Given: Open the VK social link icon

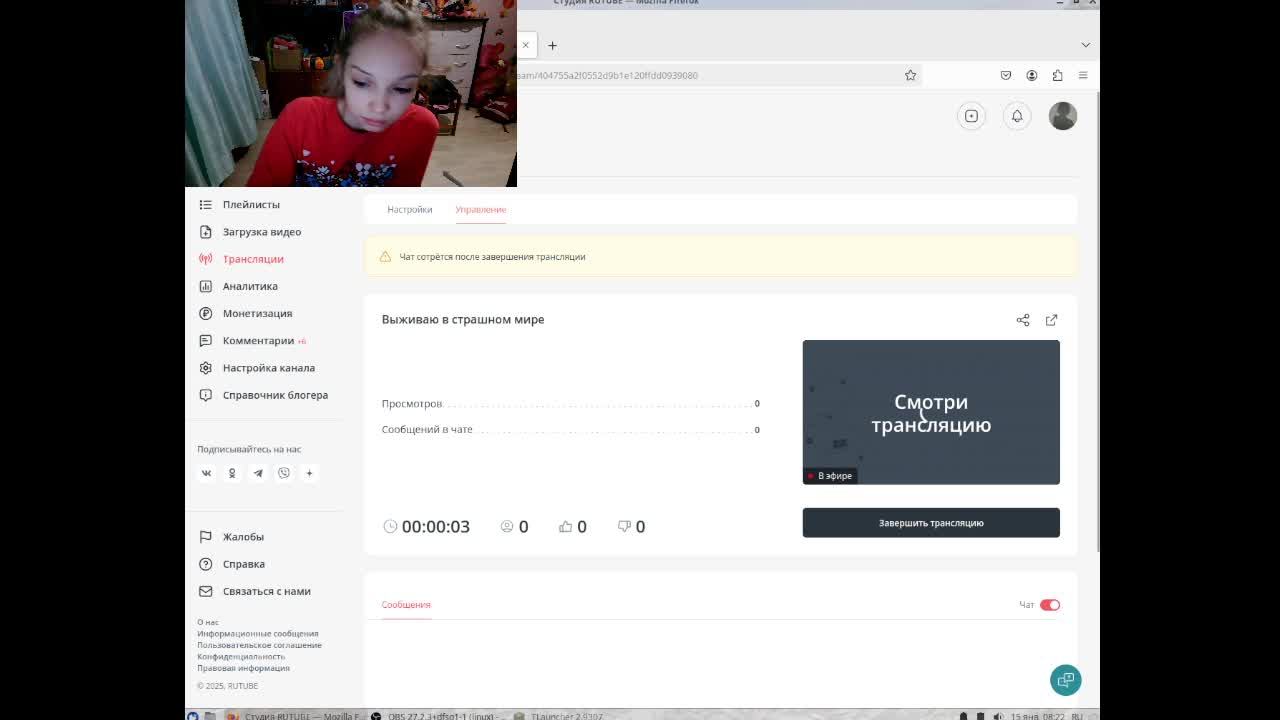Looking at the screenshot, I should coord(206,473).
